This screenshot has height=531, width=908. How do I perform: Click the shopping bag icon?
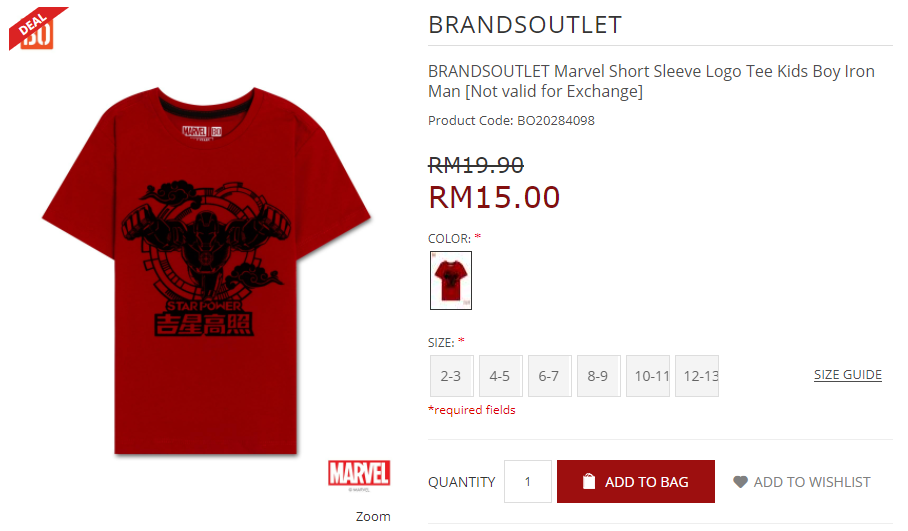[589, 481]
